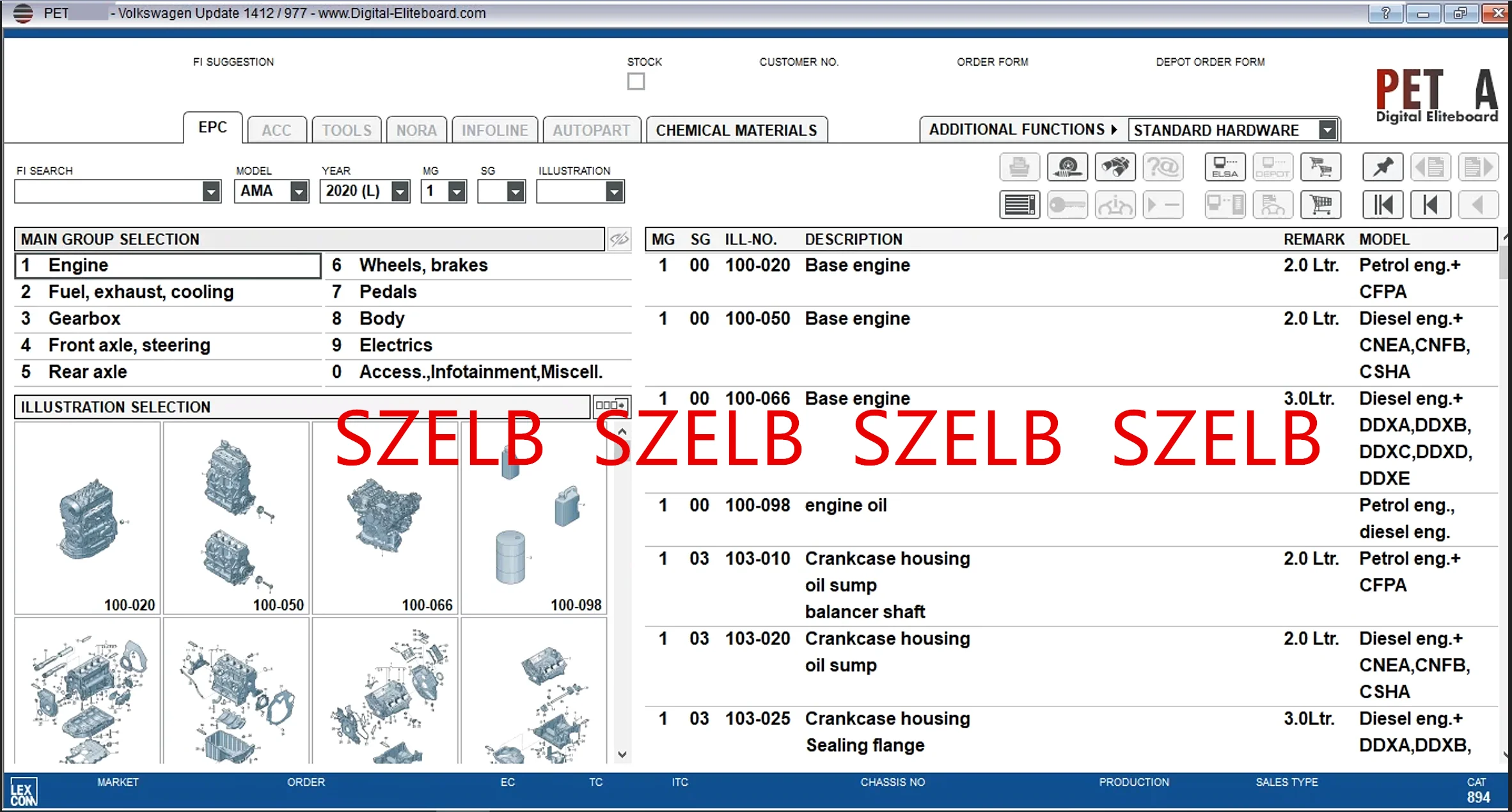Tick the STOCK checkbox
This screenshot has height=812, width=1512.
635,82
